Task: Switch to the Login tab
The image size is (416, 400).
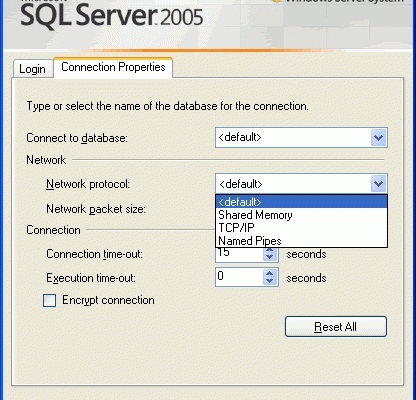Action: click(x=33, y=69)
